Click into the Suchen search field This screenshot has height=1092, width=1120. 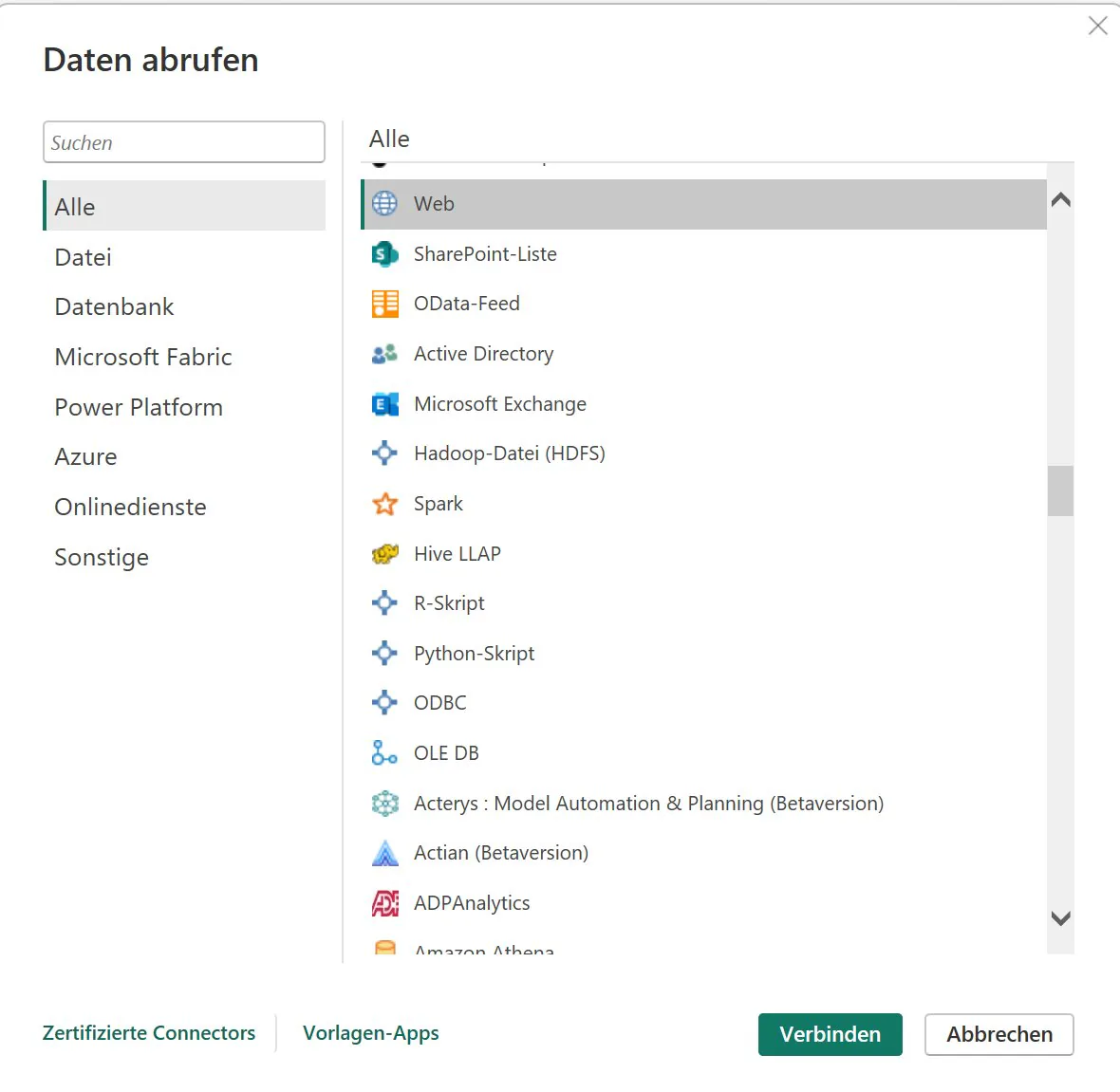tap(184, 142)
